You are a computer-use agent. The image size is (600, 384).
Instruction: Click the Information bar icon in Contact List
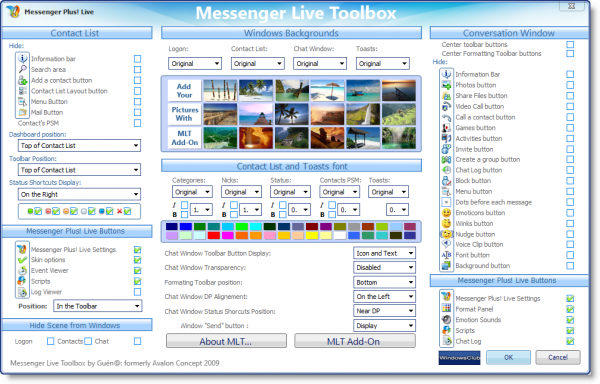point(23,59)
